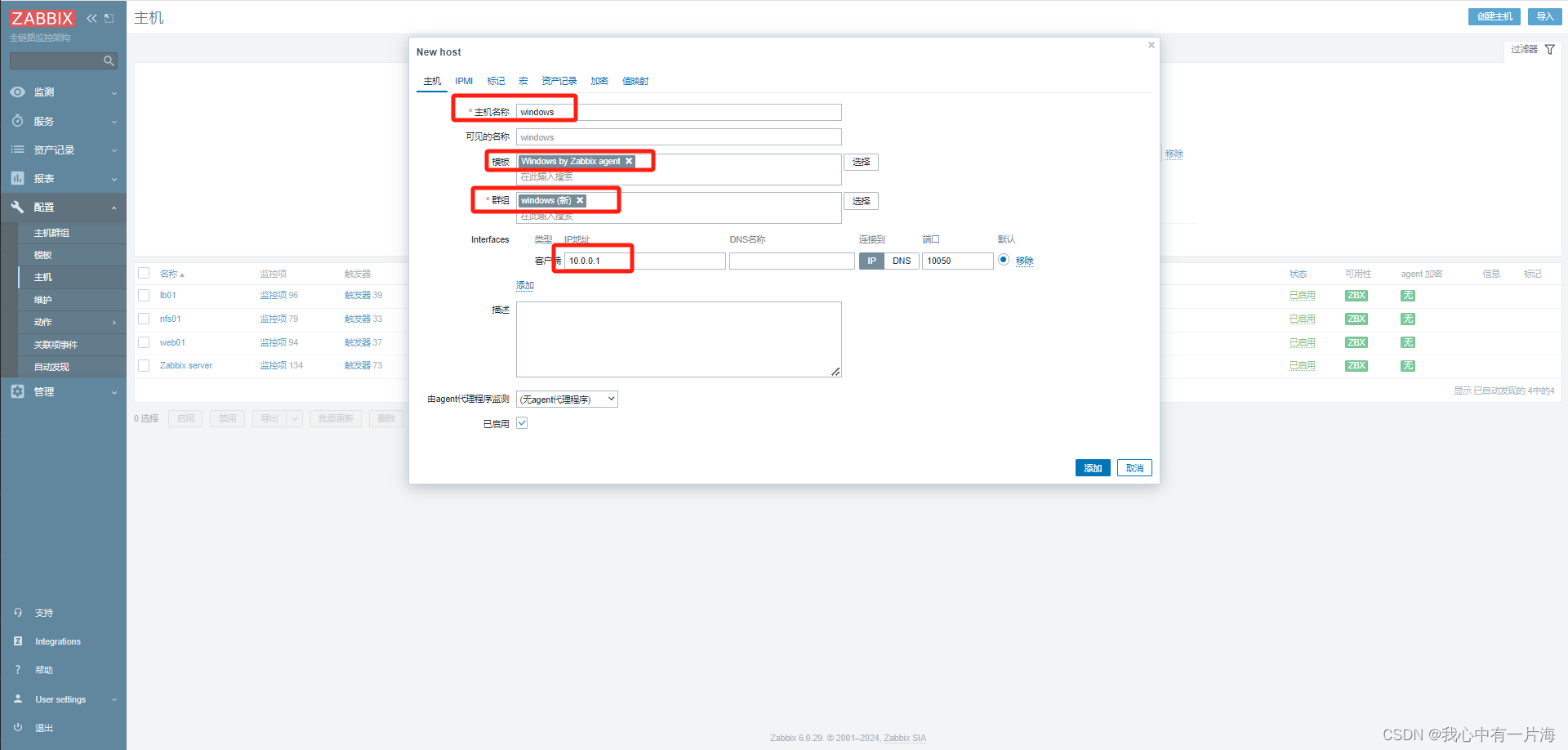Check the lb01 host row checkbox

[x=144, y=295]
